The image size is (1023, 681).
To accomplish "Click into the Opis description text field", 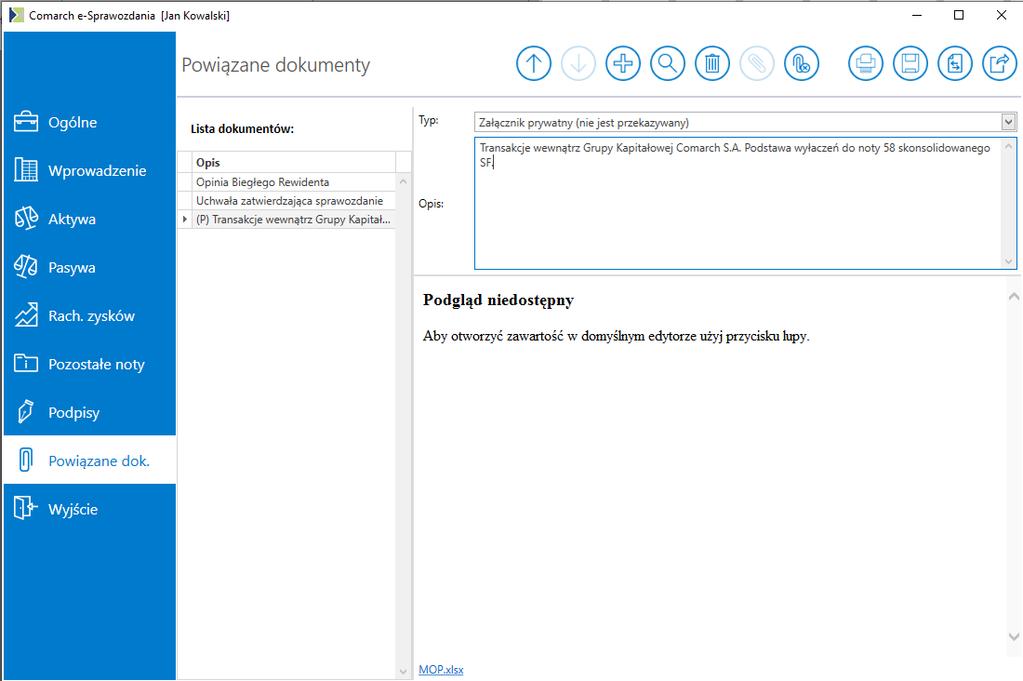I will (738, 203).
